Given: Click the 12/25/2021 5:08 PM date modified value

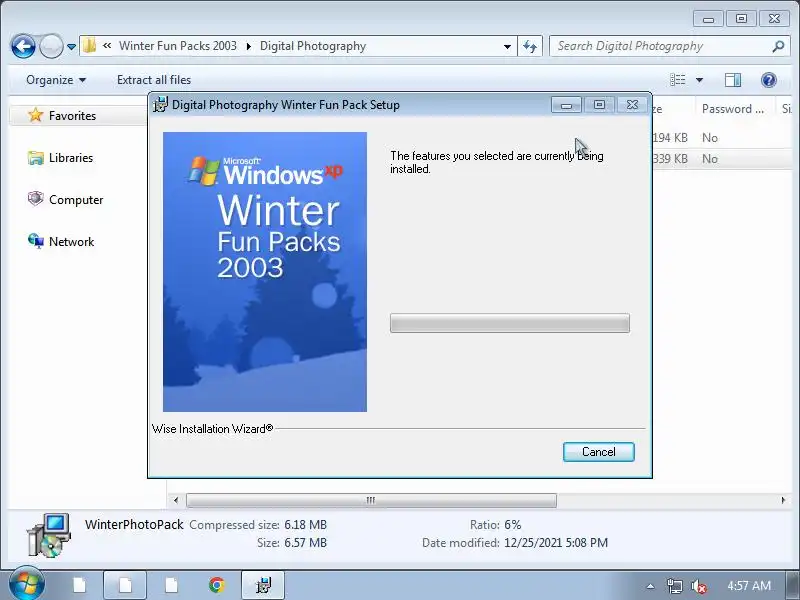Looking at the screenshot, I should (556, 543).
